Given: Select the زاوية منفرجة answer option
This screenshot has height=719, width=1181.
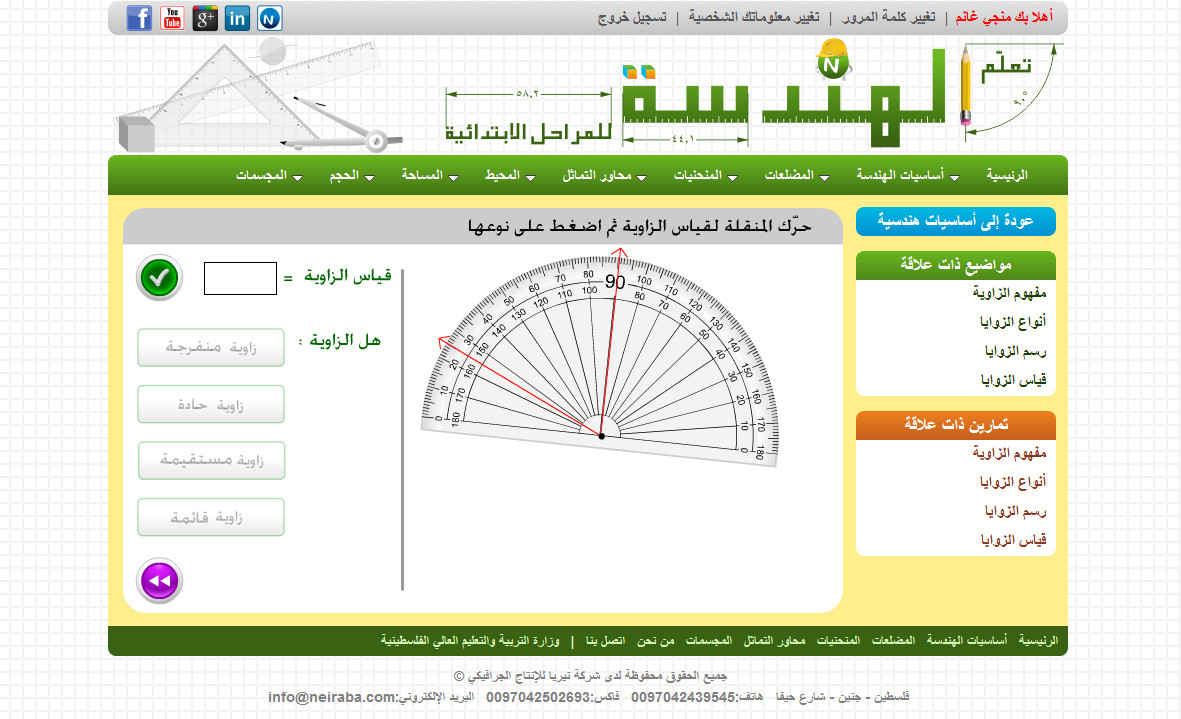Looking at the screenshot, I should pos(211,348).
